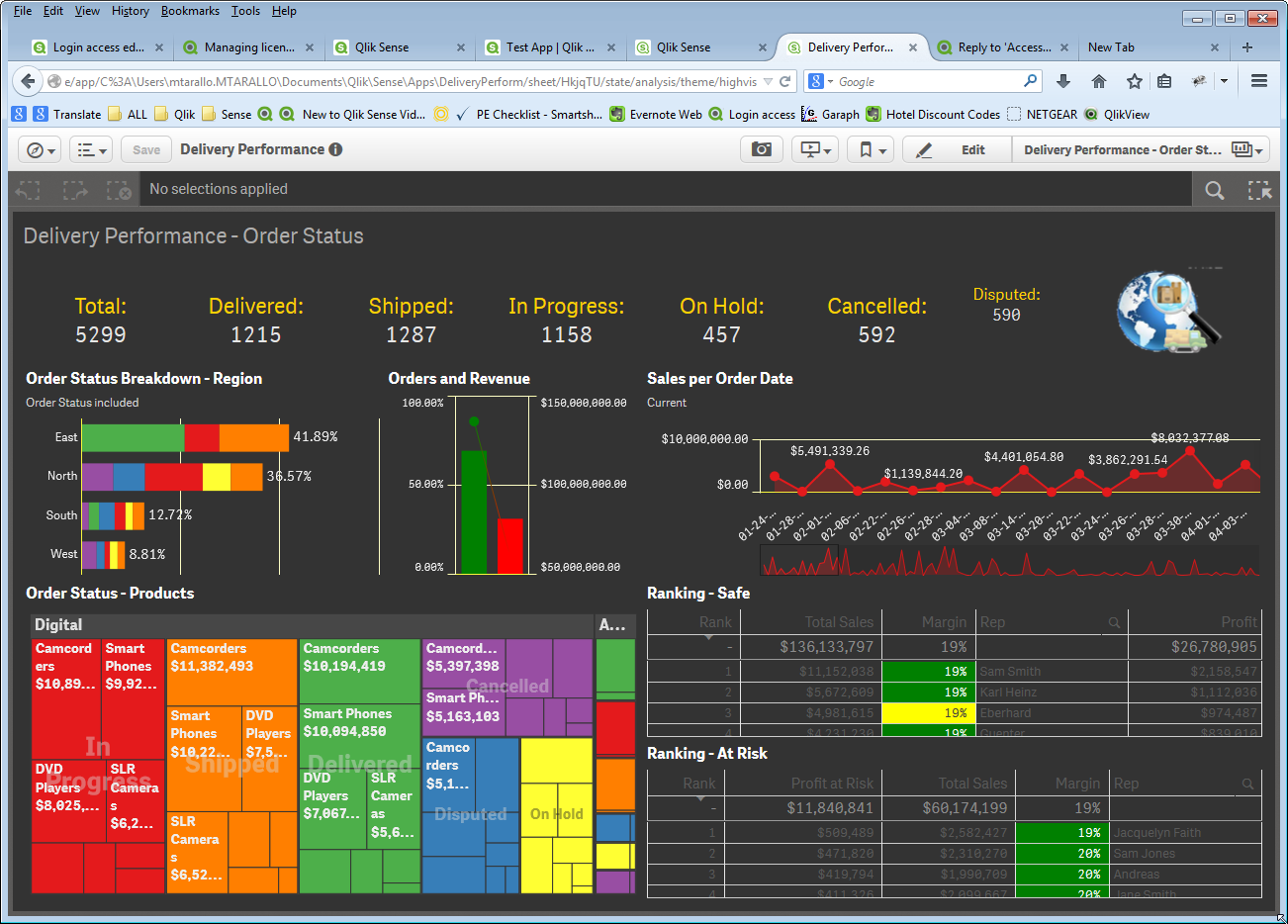This screenshot has height=924, width=1288.
Task: Click the Sam Smith rep cell
Action: 1051,671
